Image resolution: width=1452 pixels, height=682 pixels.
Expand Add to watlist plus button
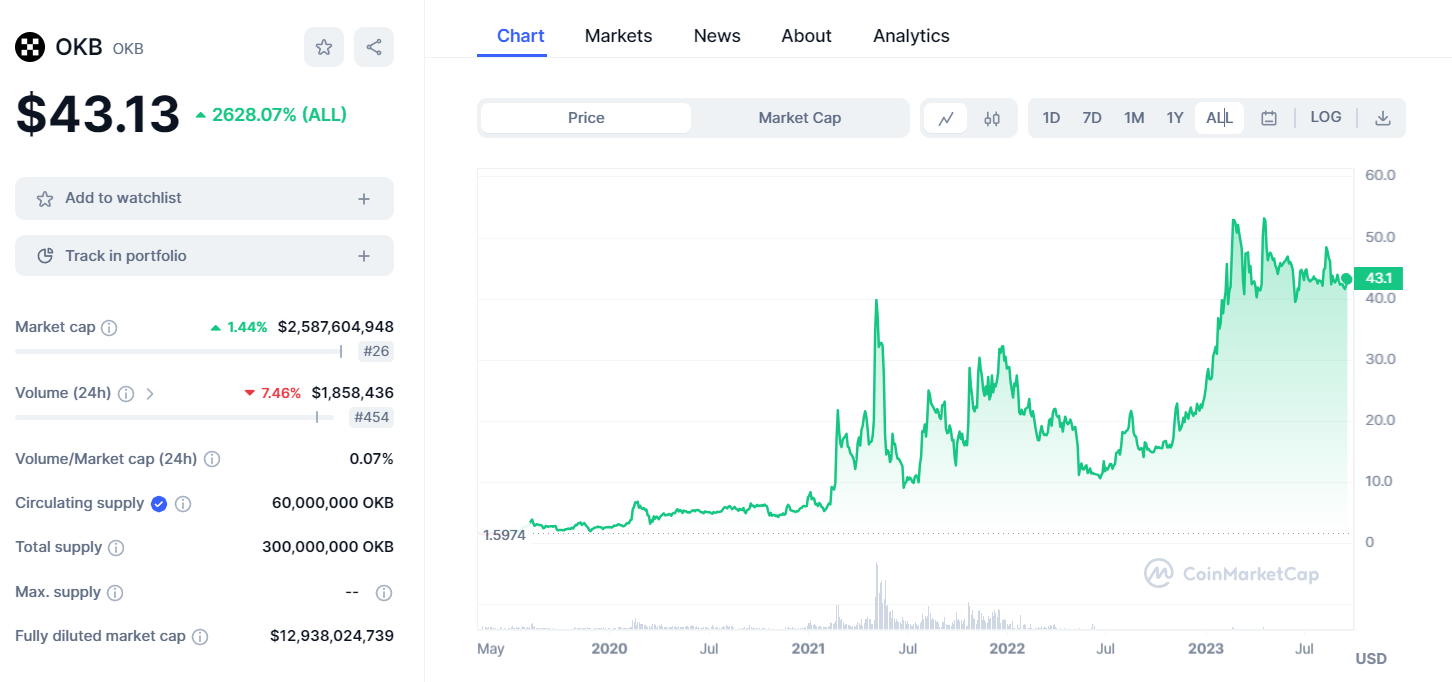[x=364, y=199]
